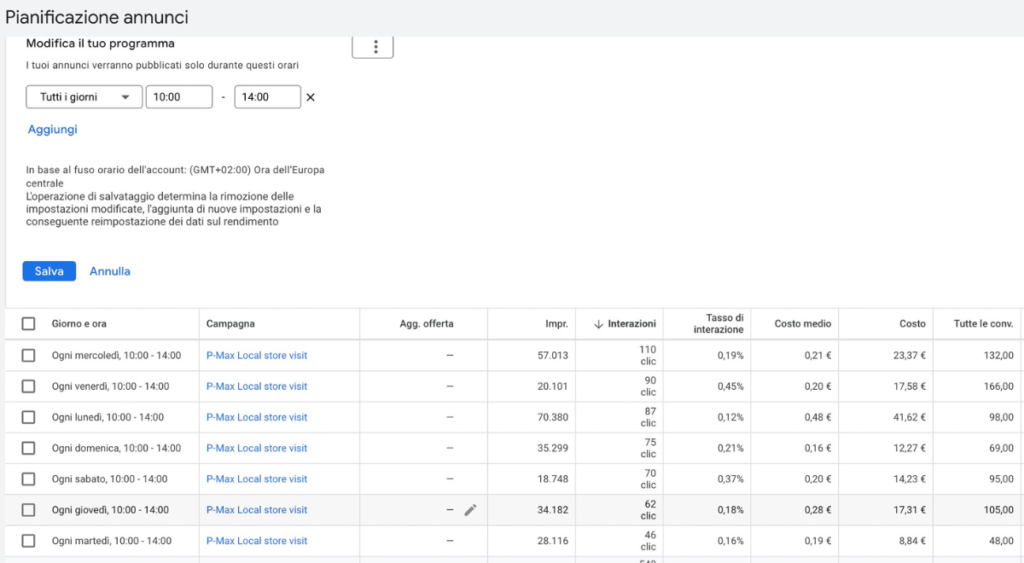Open the three-dot more options menu
The width and height of the screenshot is (1024, 563).
[373, 47]
